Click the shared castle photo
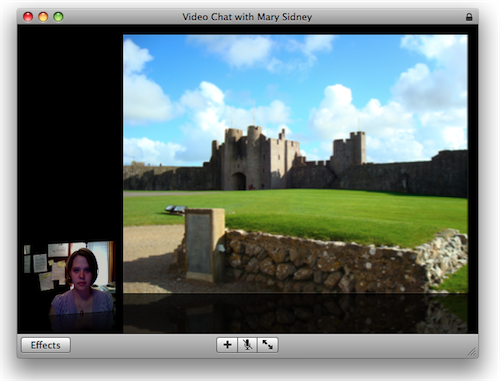Screen dimensions: 500x381 pos(295,164)
